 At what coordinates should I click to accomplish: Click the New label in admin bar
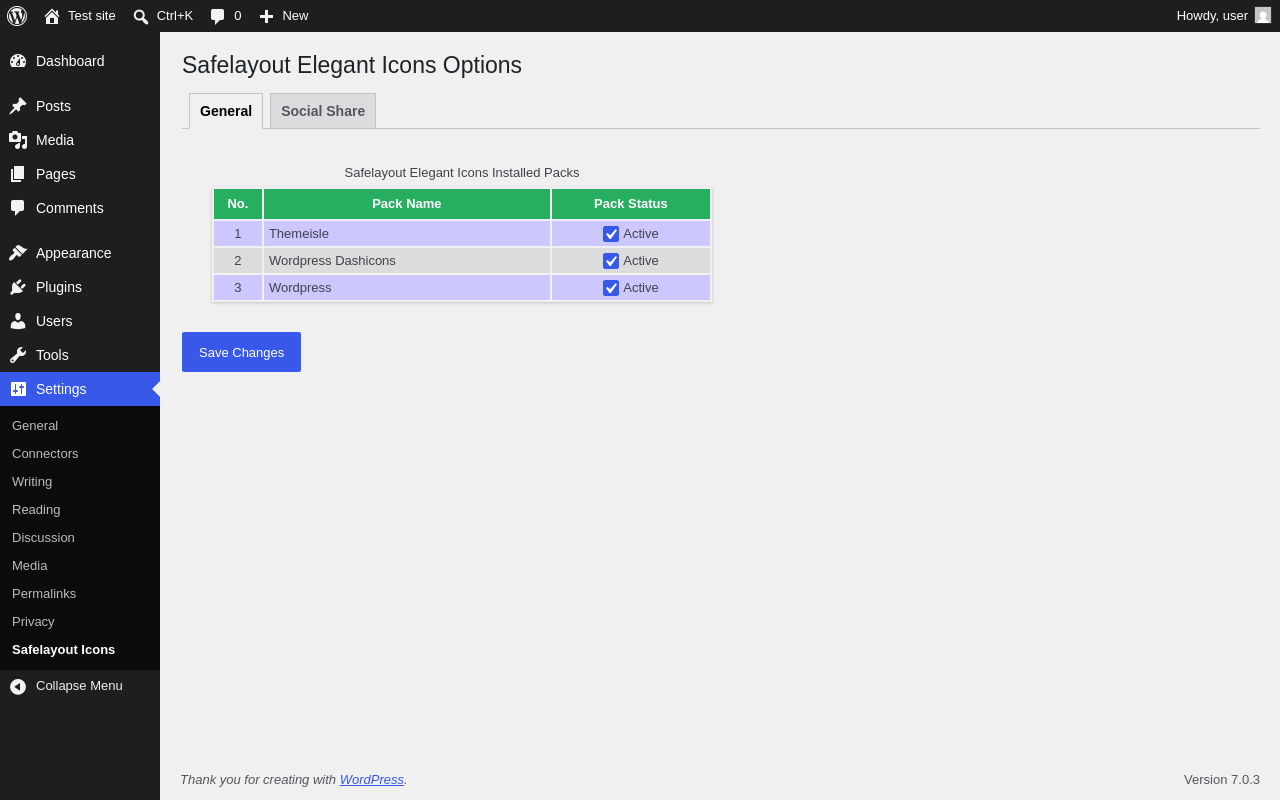point(295,16)
